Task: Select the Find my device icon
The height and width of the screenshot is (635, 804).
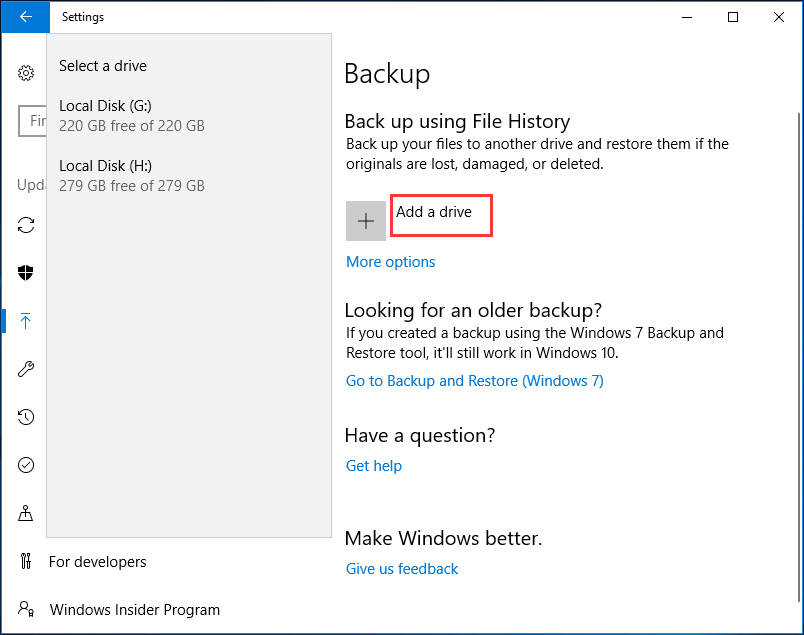Action: click(26, 513)
